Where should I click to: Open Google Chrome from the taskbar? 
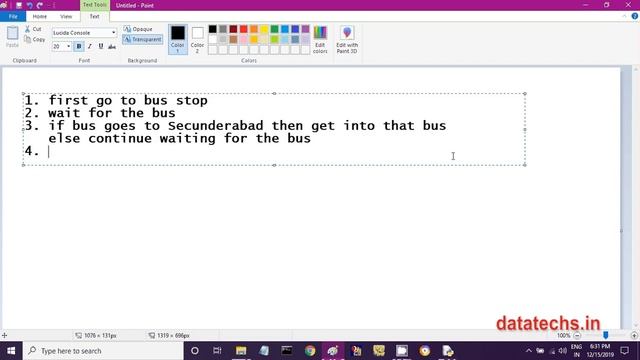[x=310, y=351]
